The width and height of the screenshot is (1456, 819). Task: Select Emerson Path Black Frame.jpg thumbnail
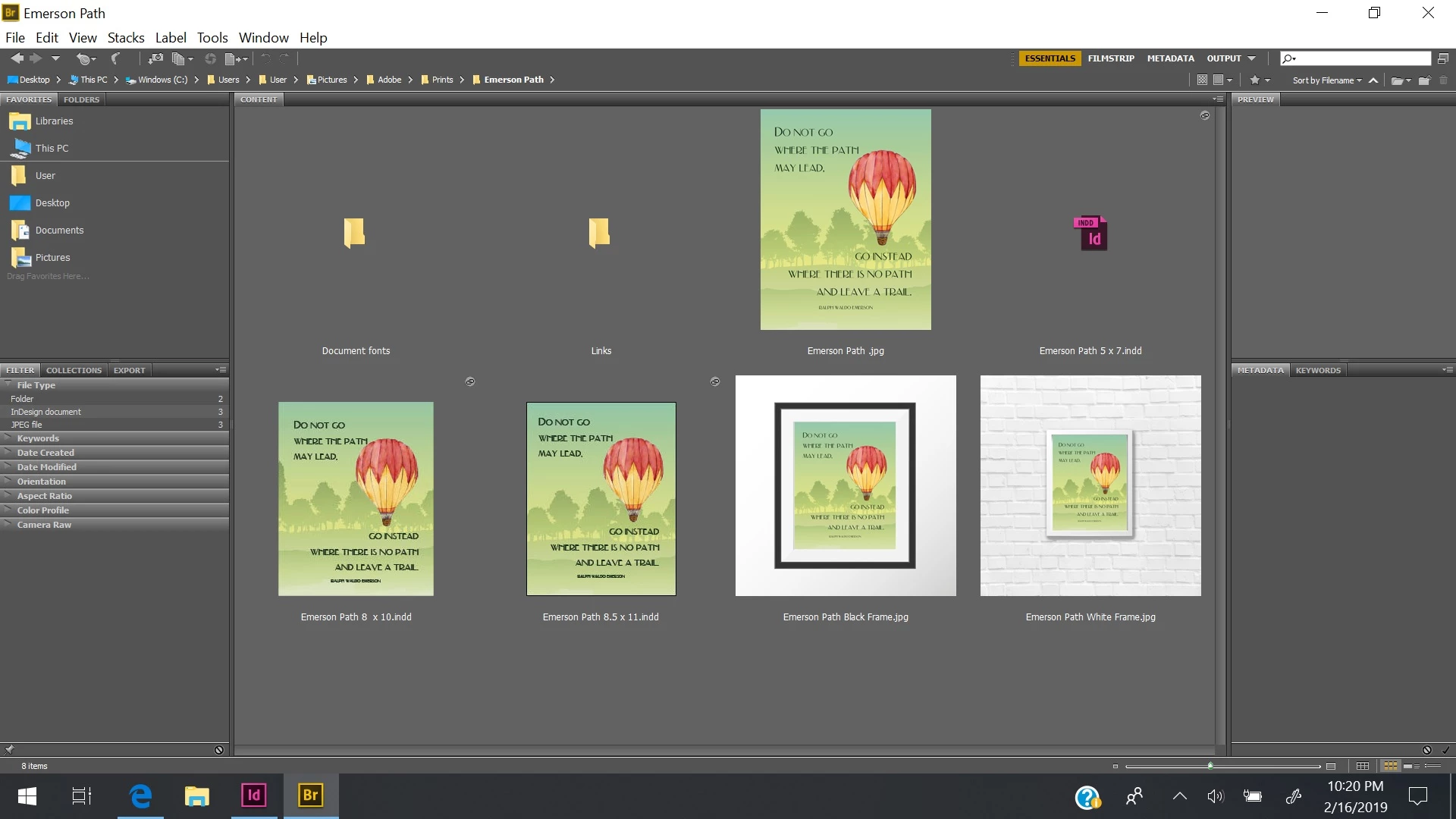[x=845, y=485]
